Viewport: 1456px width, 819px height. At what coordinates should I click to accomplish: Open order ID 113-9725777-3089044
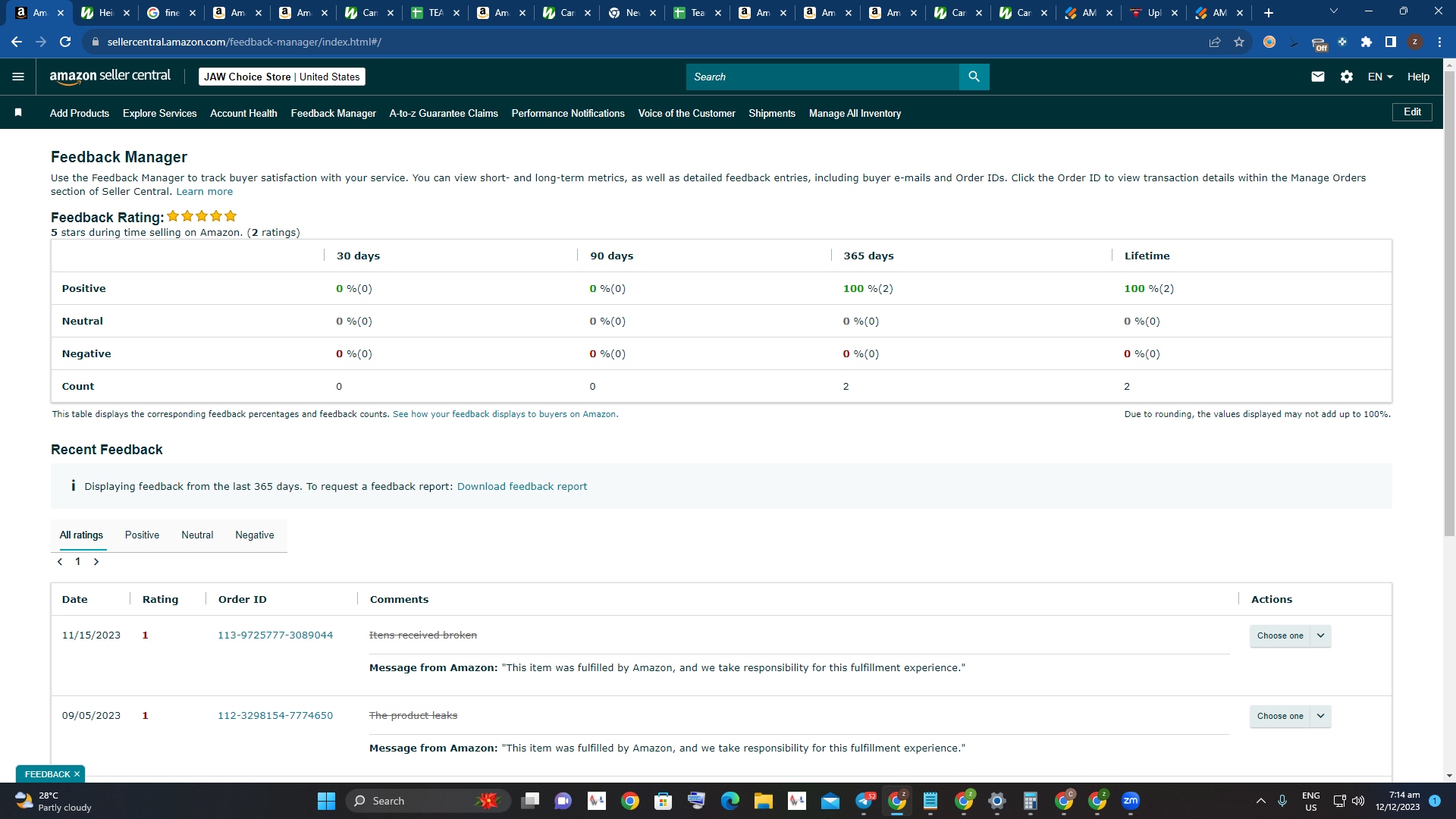[275, 635]
